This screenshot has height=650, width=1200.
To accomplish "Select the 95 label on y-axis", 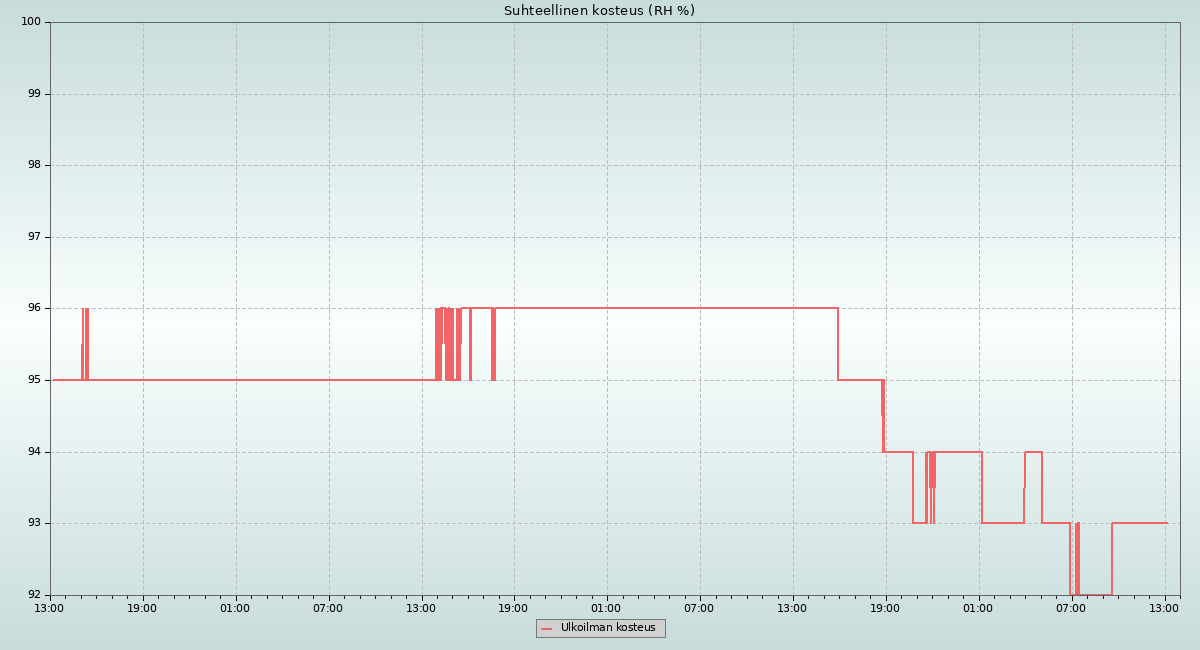I will point(34,380).
